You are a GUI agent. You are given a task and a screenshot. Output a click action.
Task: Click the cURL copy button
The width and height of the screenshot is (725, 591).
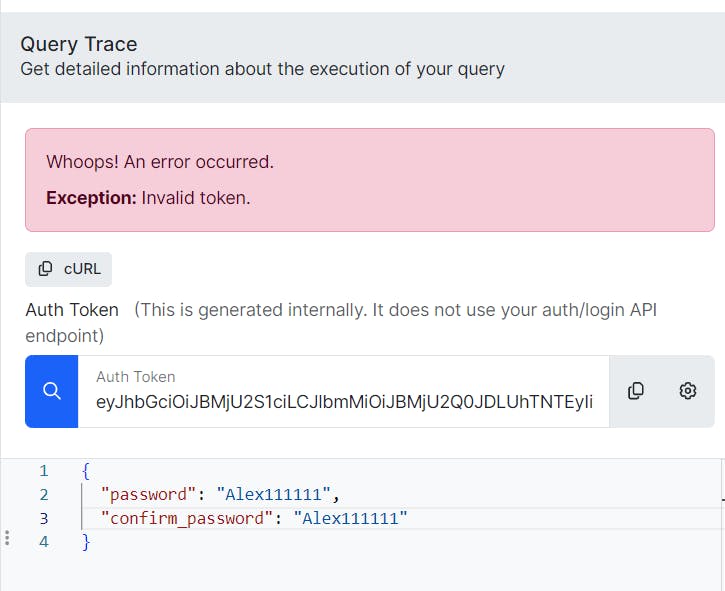[69, 269]
